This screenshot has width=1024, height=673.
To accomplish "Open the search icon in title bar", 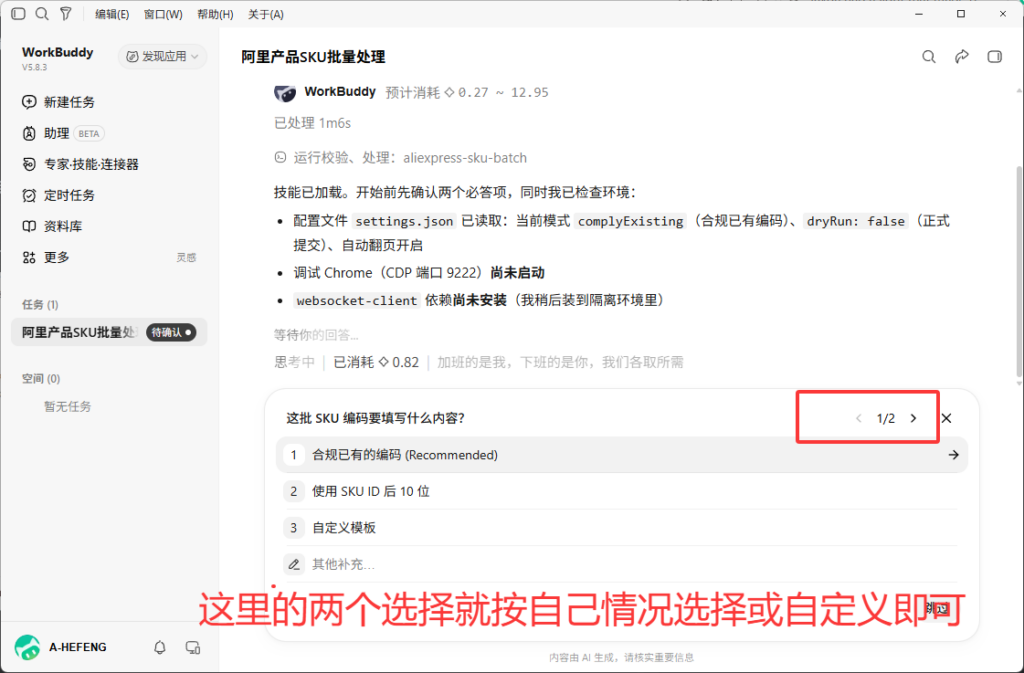I will (x=42, y=14).
